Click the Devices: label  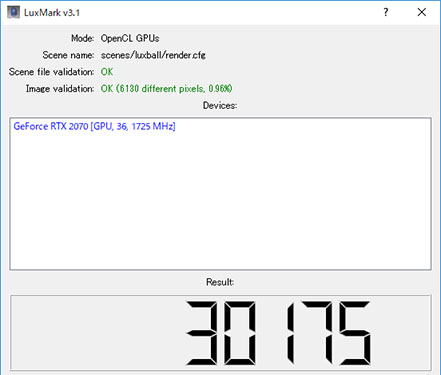[x=220, y=106]
